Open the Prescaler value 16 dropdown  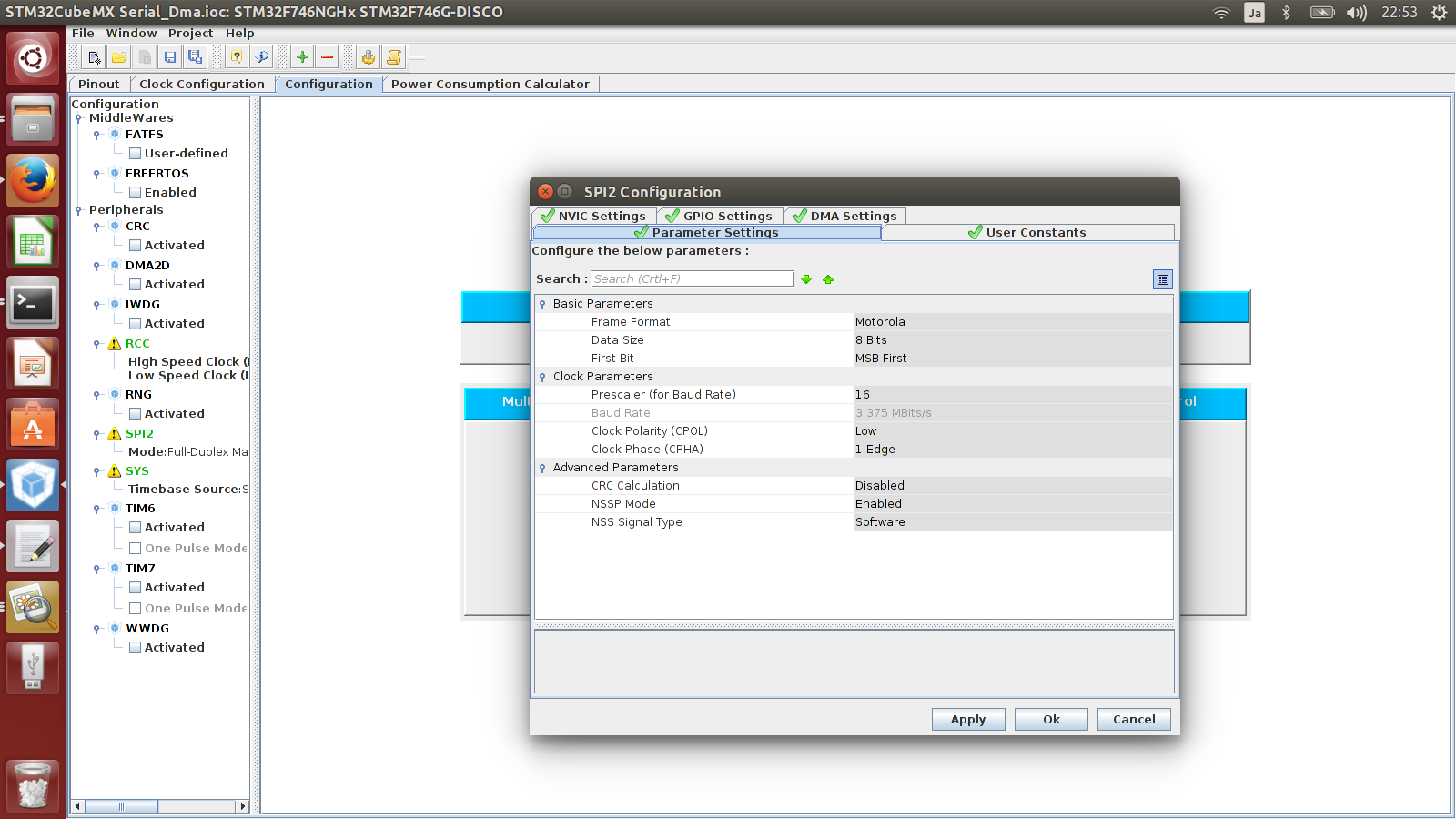pos(1012,395)
